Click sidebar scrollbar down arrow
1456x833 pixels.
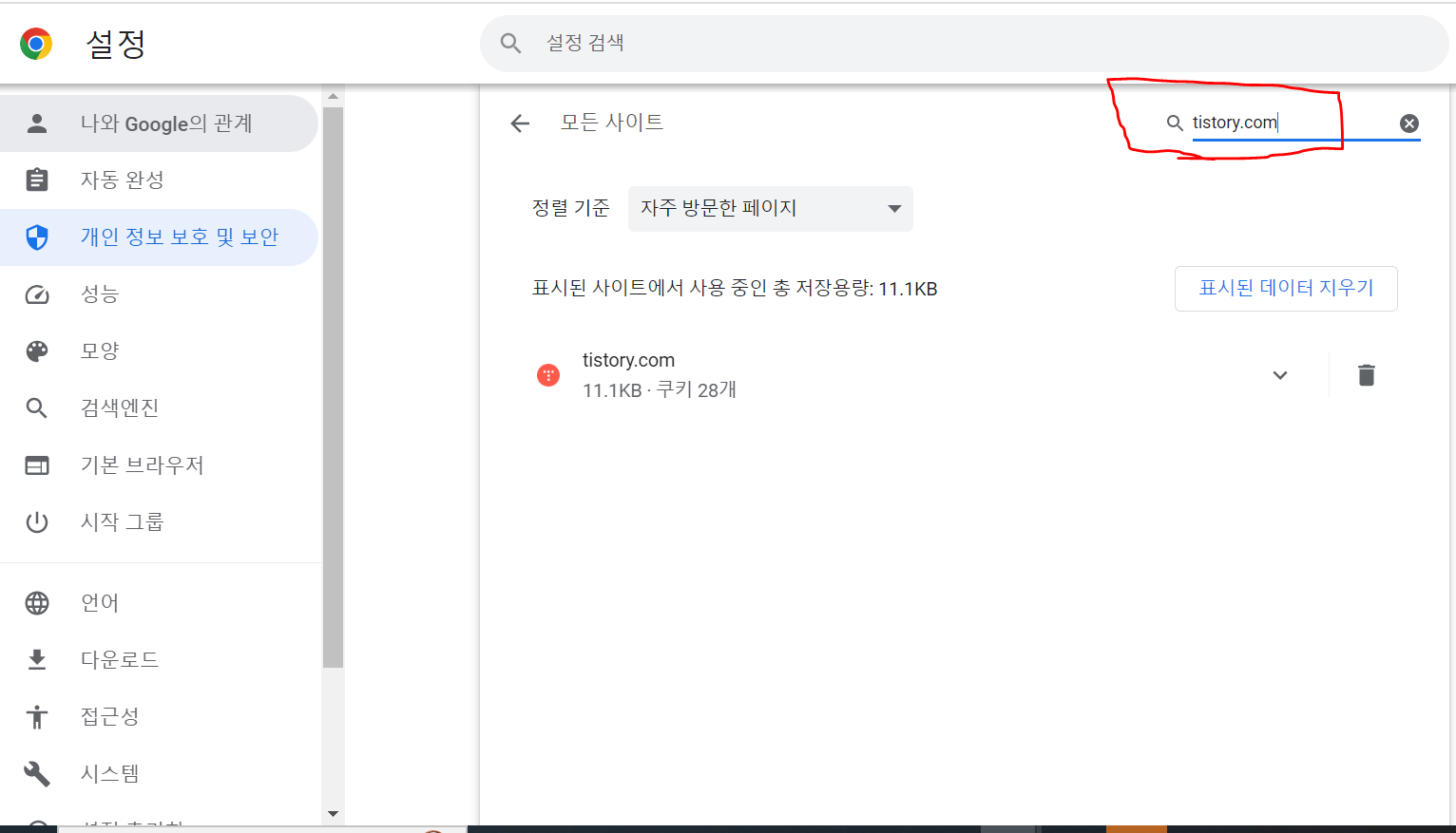pos(333,814)
